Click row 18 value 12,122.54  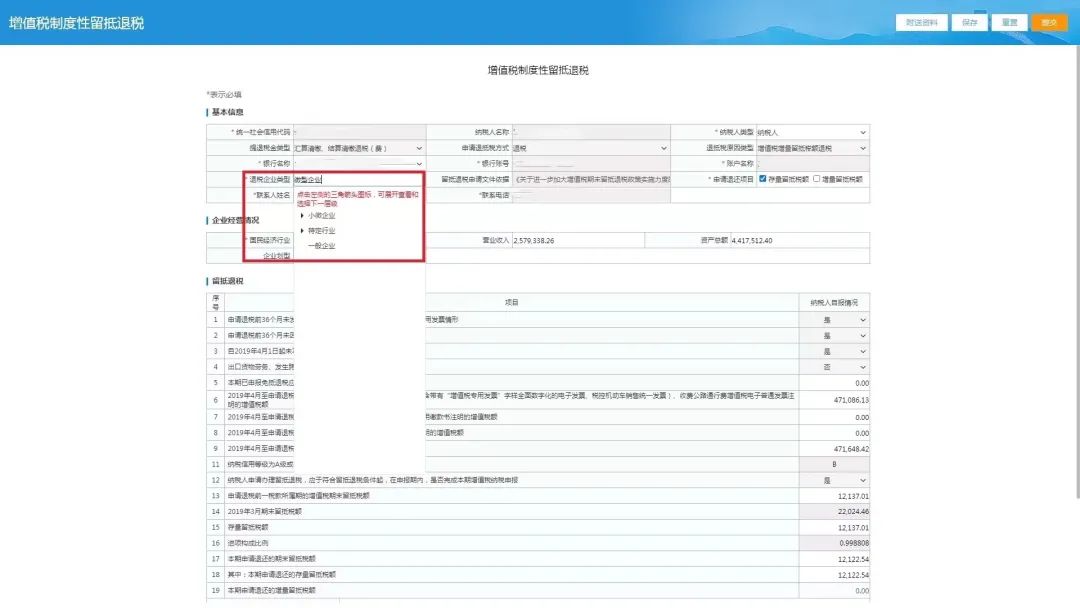tap(853, 575)
